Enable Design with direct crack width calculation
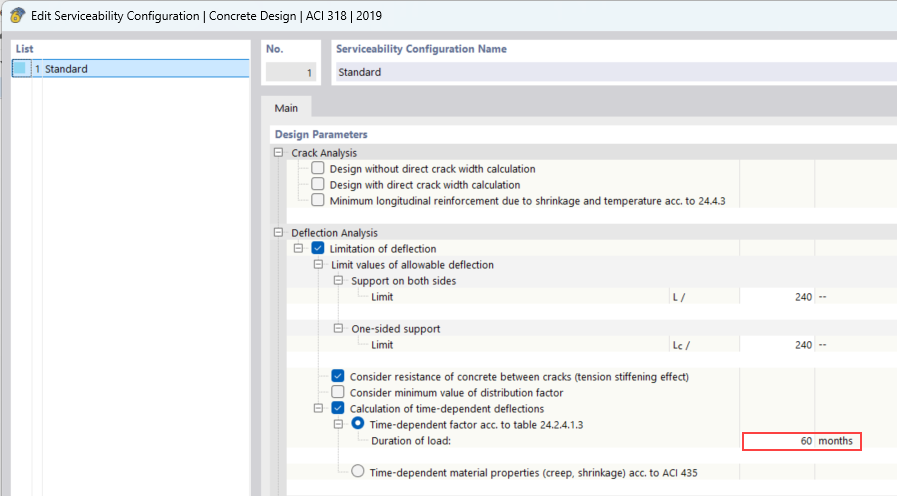 click(318, 185)
